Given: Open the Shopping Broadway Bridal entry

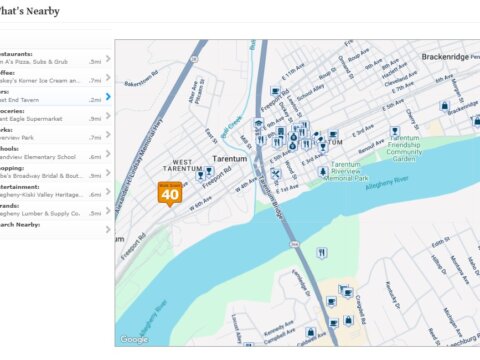Looking at the screenshot, I should point(55,172).
